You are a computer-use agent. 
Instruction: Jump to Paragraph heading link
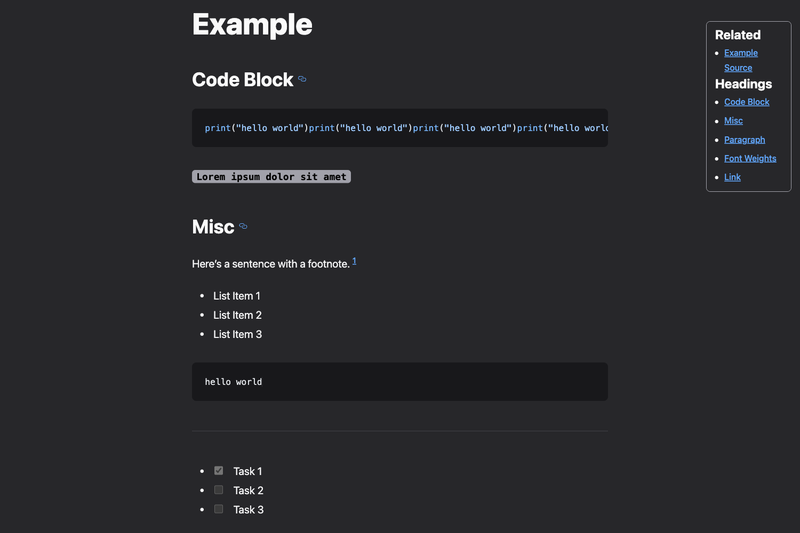click(744, 140)
